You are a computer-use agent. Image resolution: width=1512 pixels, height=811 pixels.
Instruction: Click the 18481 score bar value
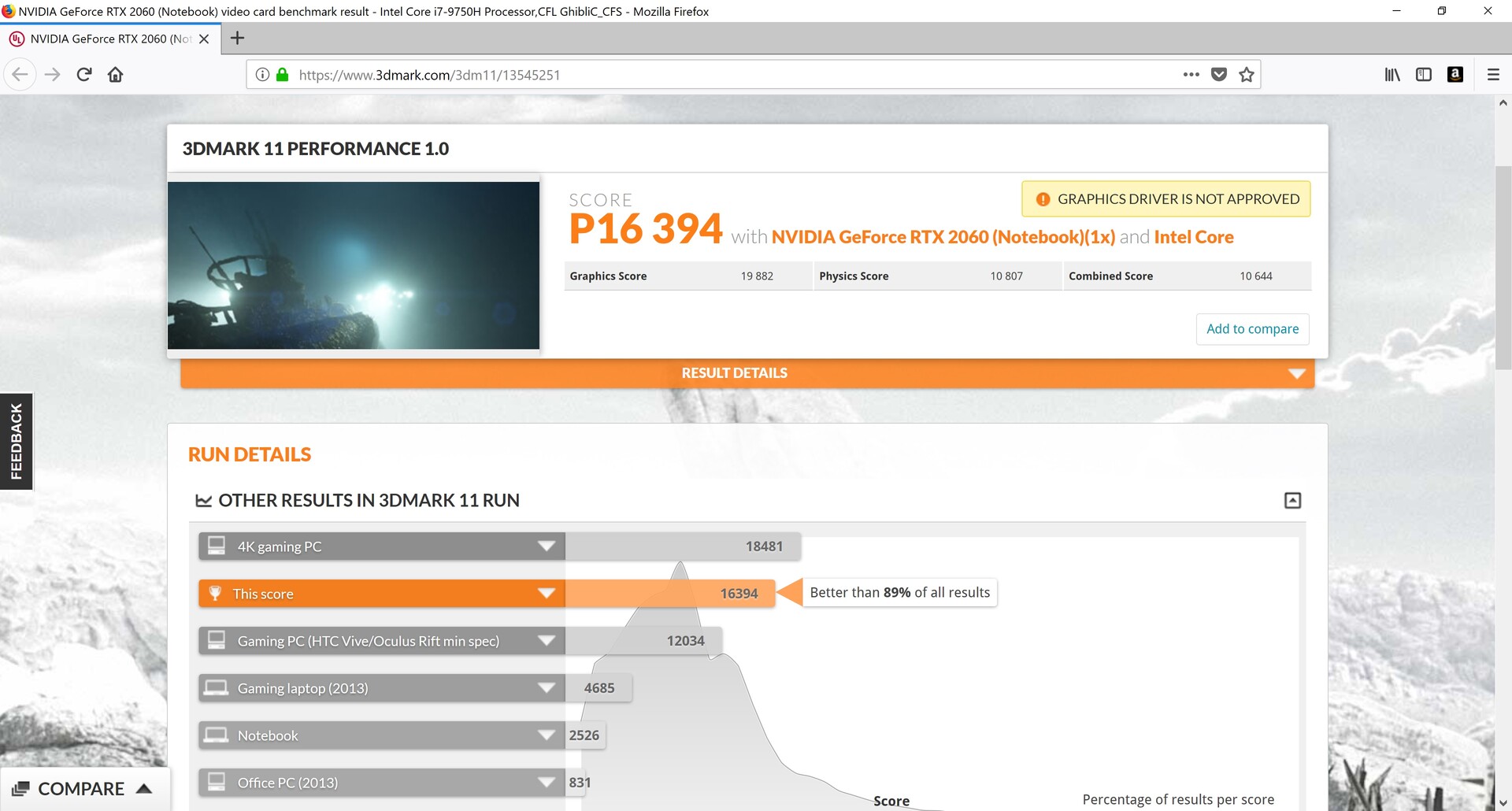click(x=764, y=546)
